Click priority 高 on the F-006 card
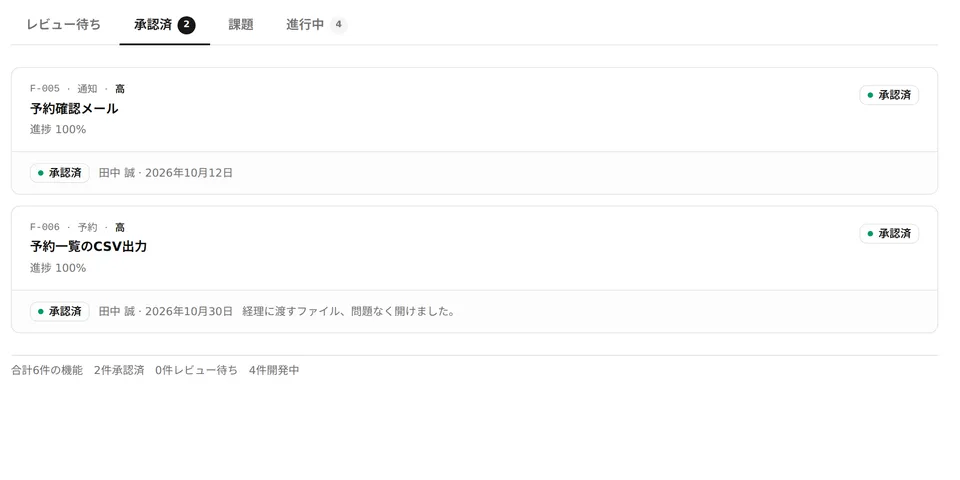Viewport: 960px width, 480px height. click(x=120, y=227)
